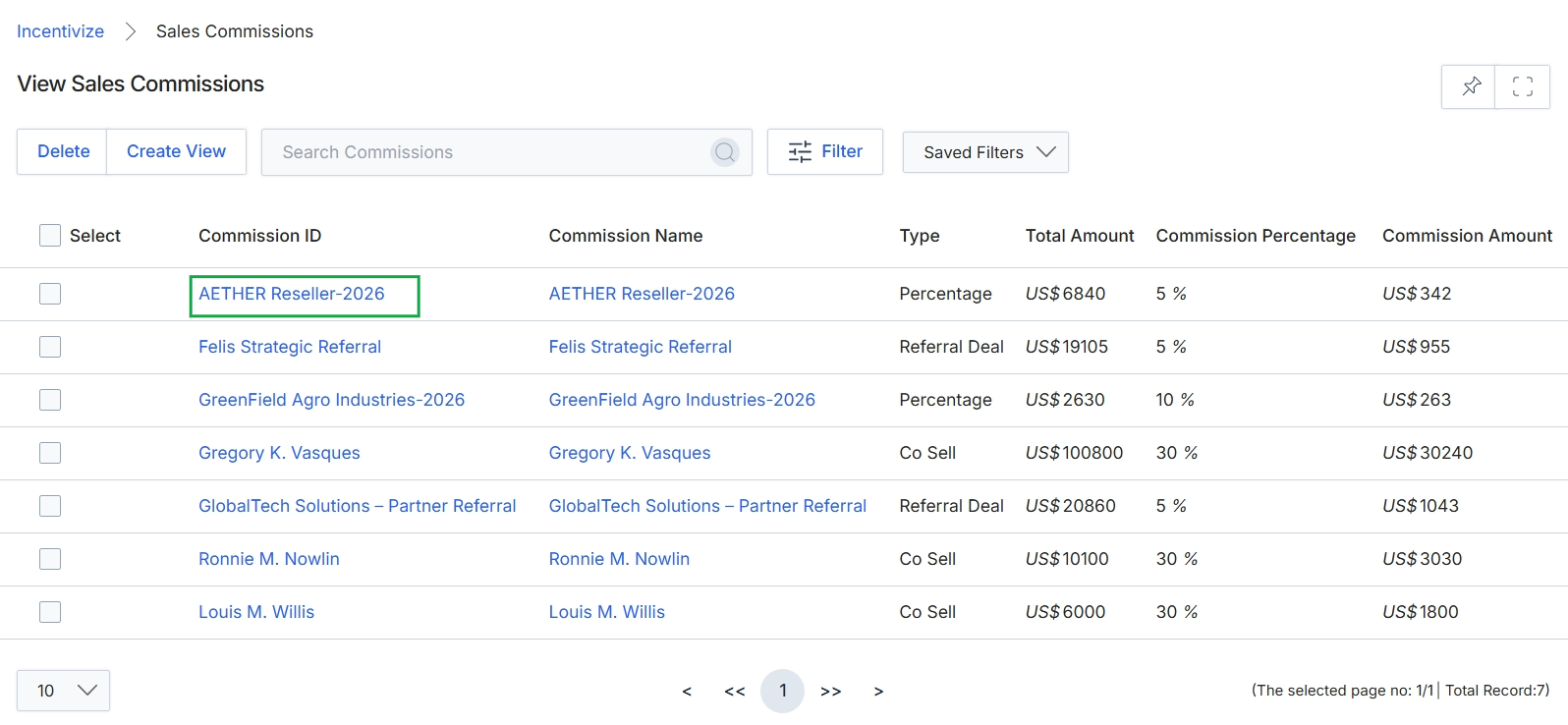
Task: Open AETHER Reseller-2026 Commission Name link
Action: tap(642, 294)
